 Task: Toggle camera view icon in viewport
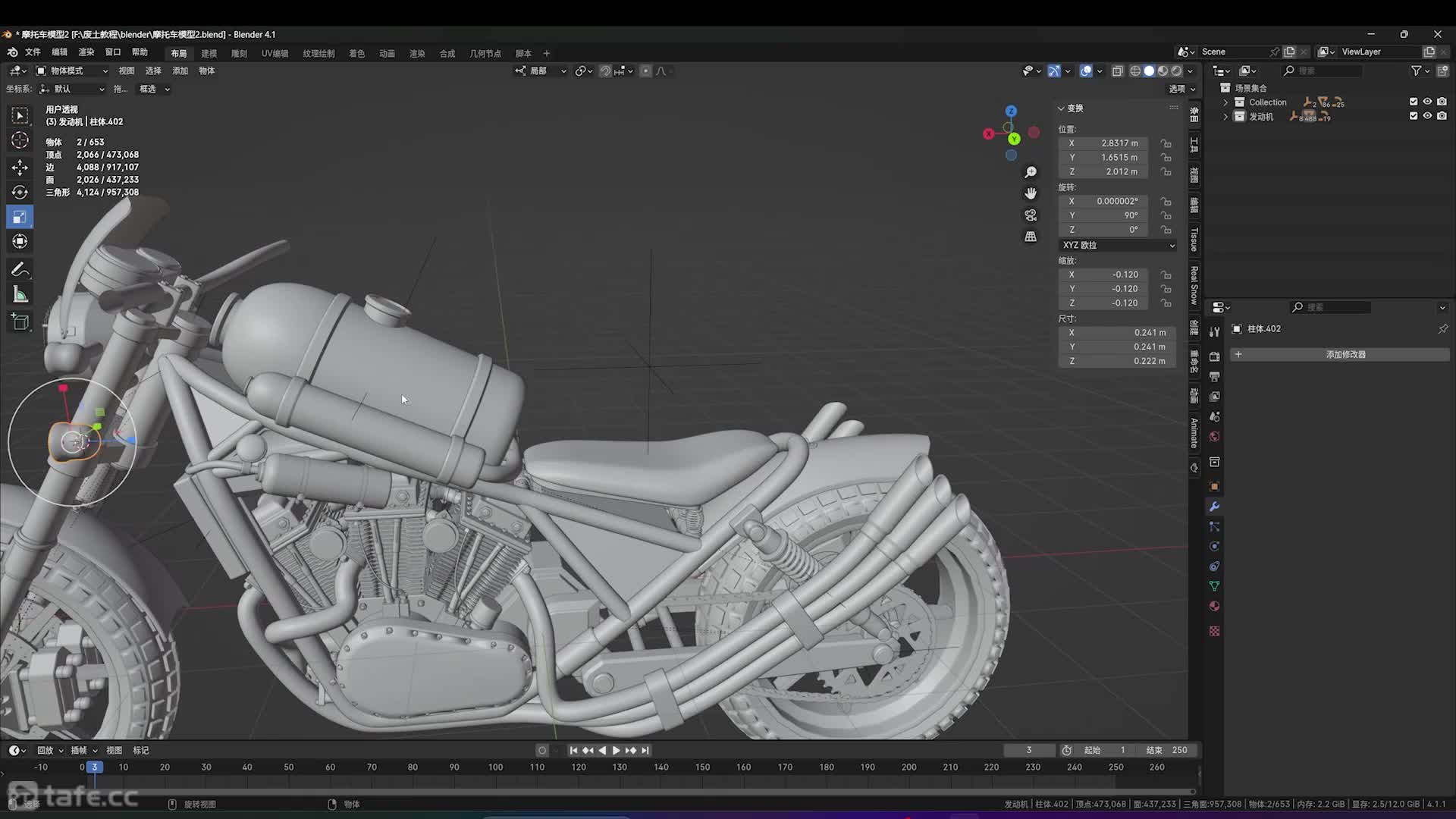[x=1031, y=215]
